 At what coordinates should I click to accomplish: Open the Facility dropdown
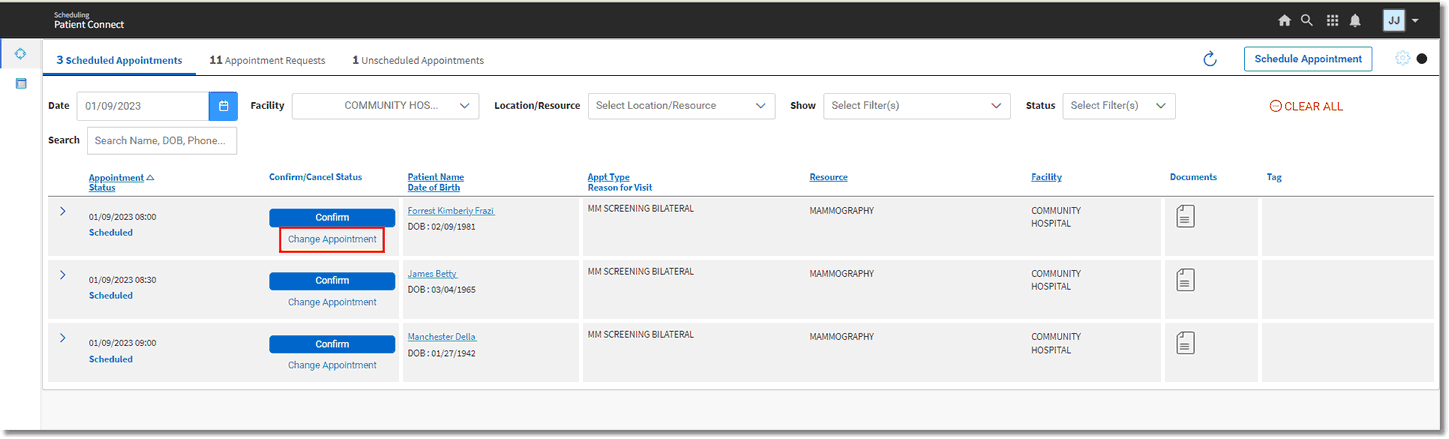click(385, 106)
